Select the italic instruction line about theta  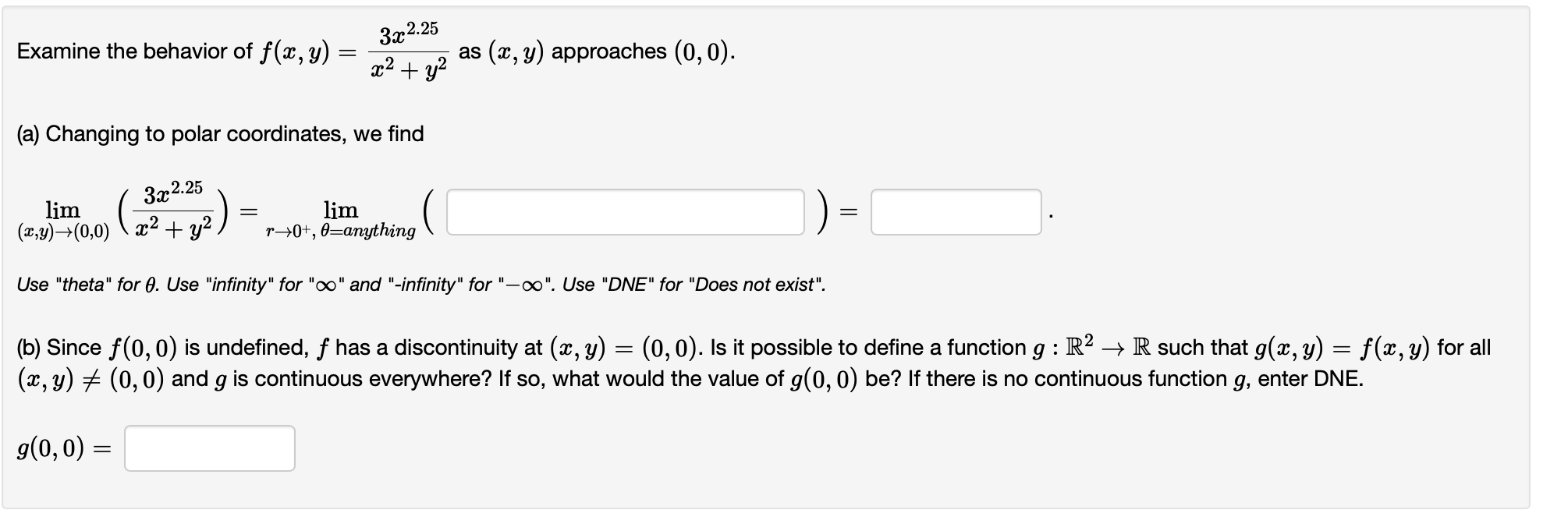[x=421, y=285]
